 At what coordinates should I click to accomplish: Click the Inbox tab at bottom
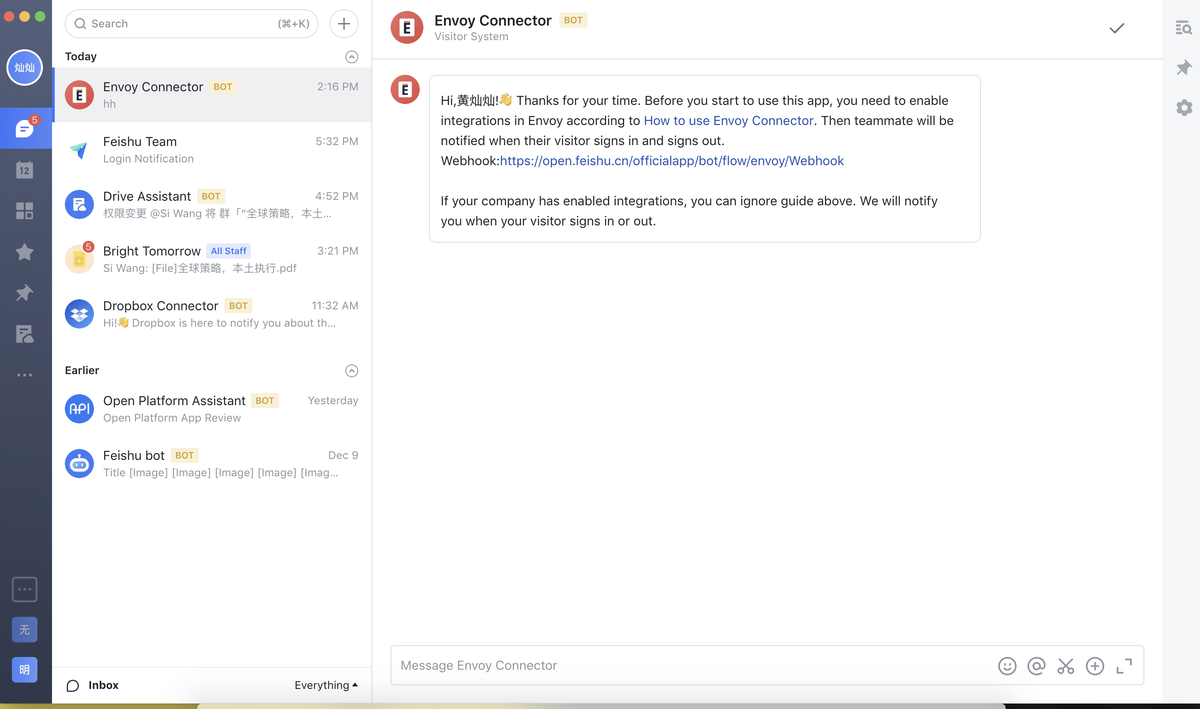pyautogui.click(x=92, y=686)
